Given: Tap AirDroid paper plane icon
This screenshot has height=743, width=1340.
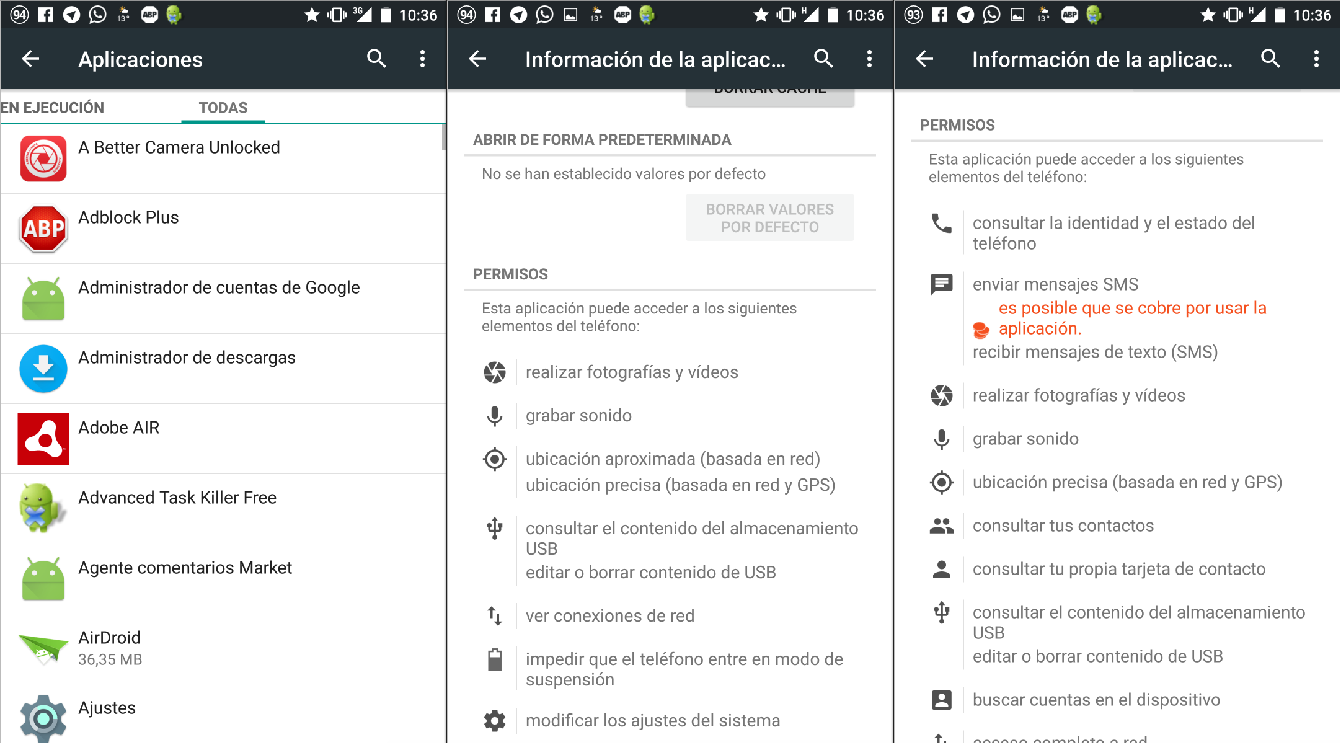Looking at the screenshot, I should (43, 649).
